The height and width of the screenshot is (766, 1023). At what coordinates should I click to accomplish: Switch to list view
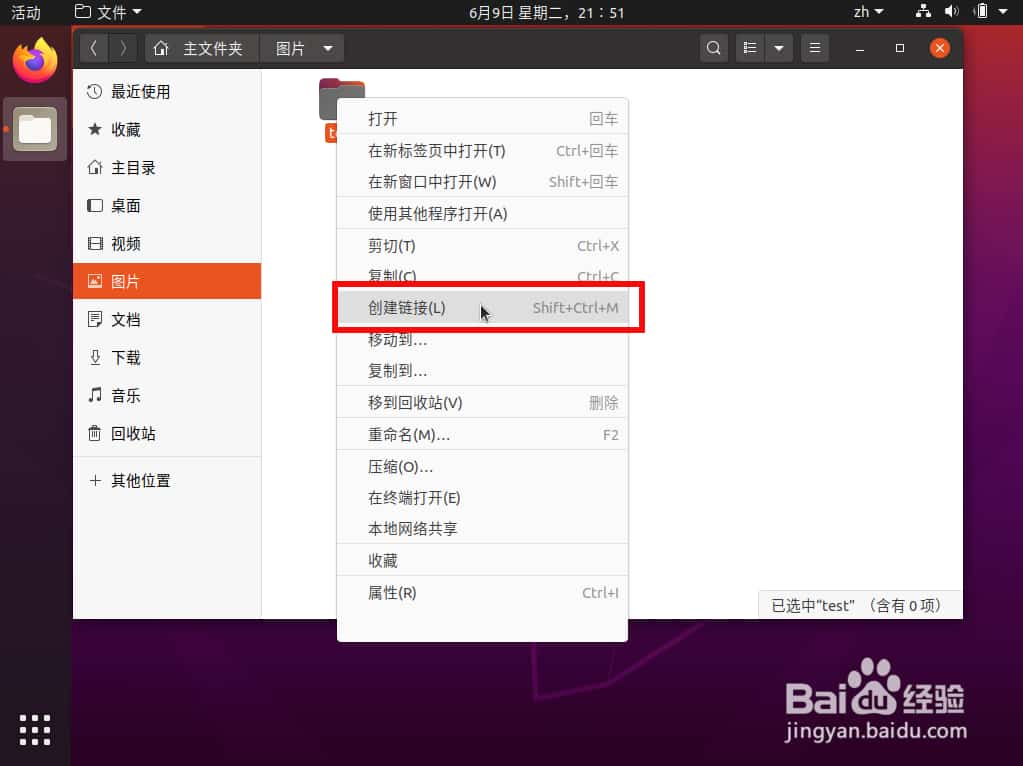coord(749,47)
